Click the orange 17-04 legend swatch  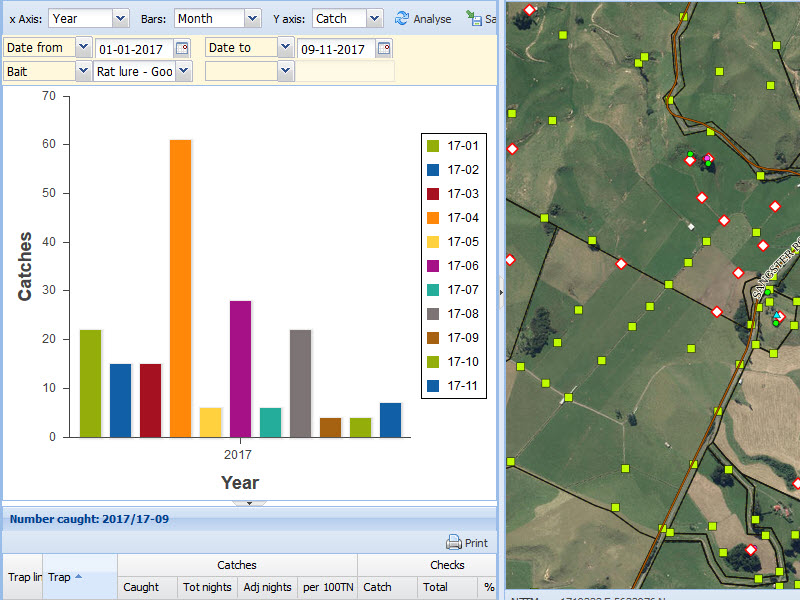[x=434, y=218]
